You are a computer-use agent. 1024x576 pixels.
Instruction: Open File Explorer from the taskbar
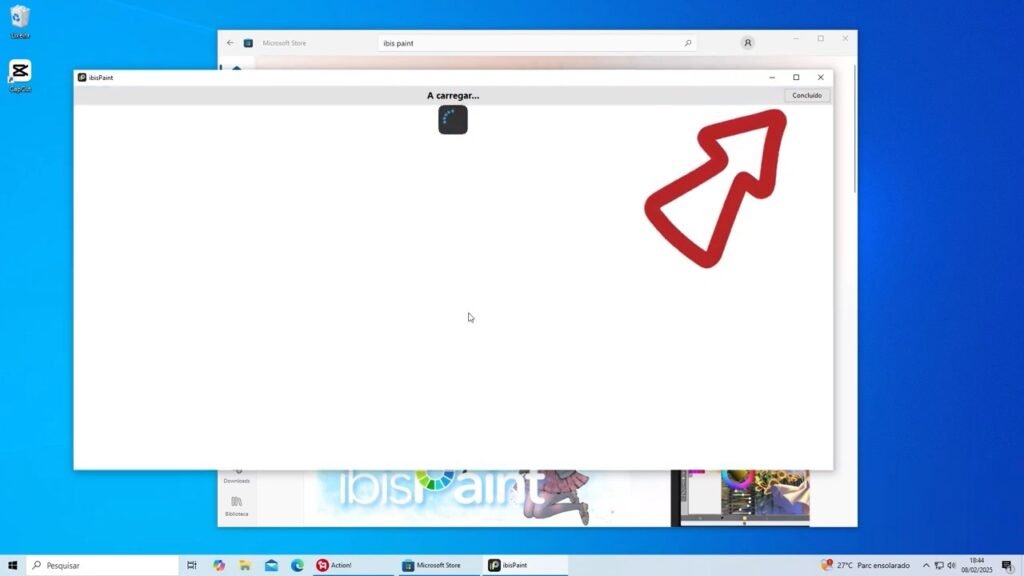point(245,566)
